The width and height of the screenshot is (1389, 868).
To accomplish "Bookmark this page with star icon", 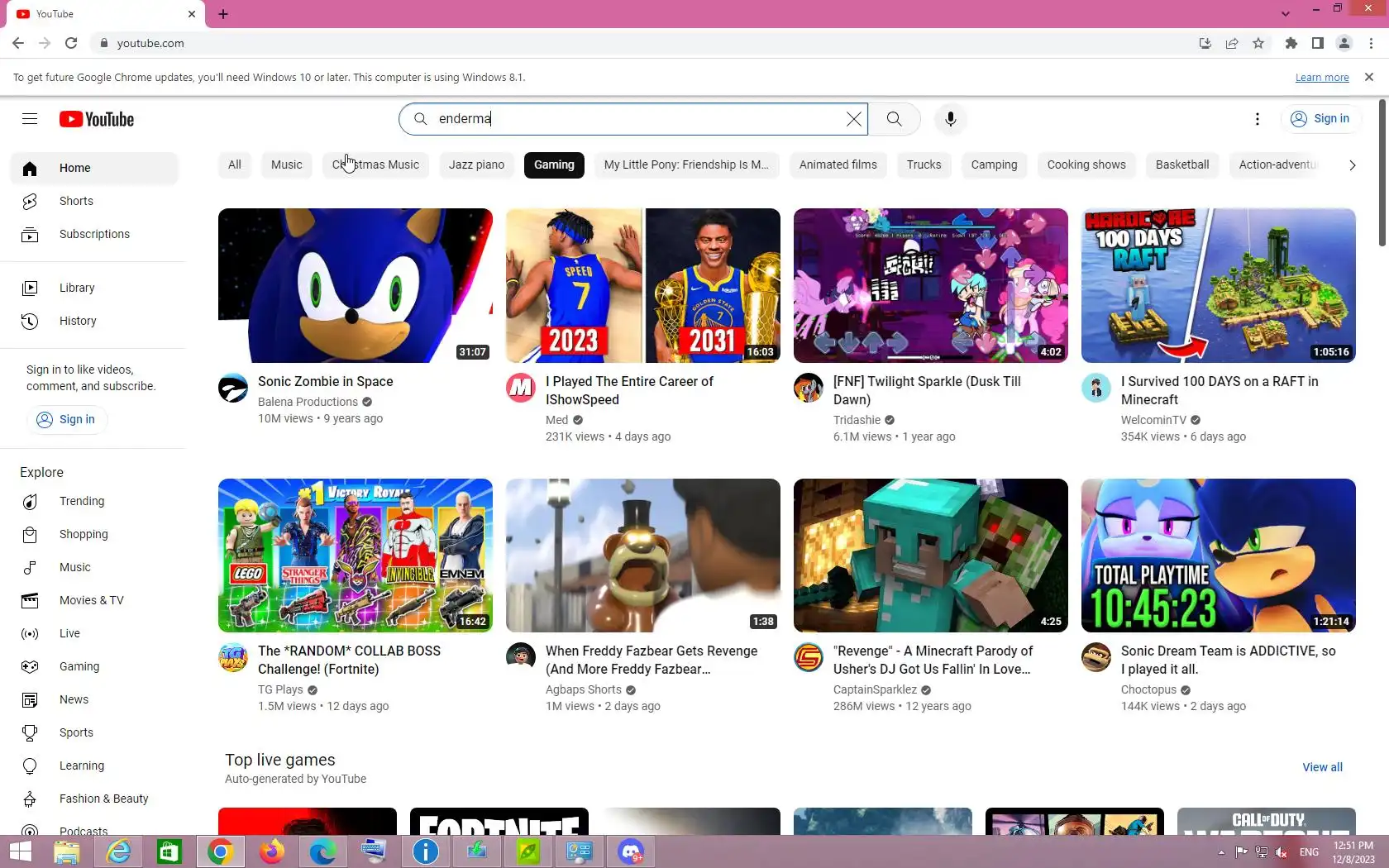I will coord(1258,43).
